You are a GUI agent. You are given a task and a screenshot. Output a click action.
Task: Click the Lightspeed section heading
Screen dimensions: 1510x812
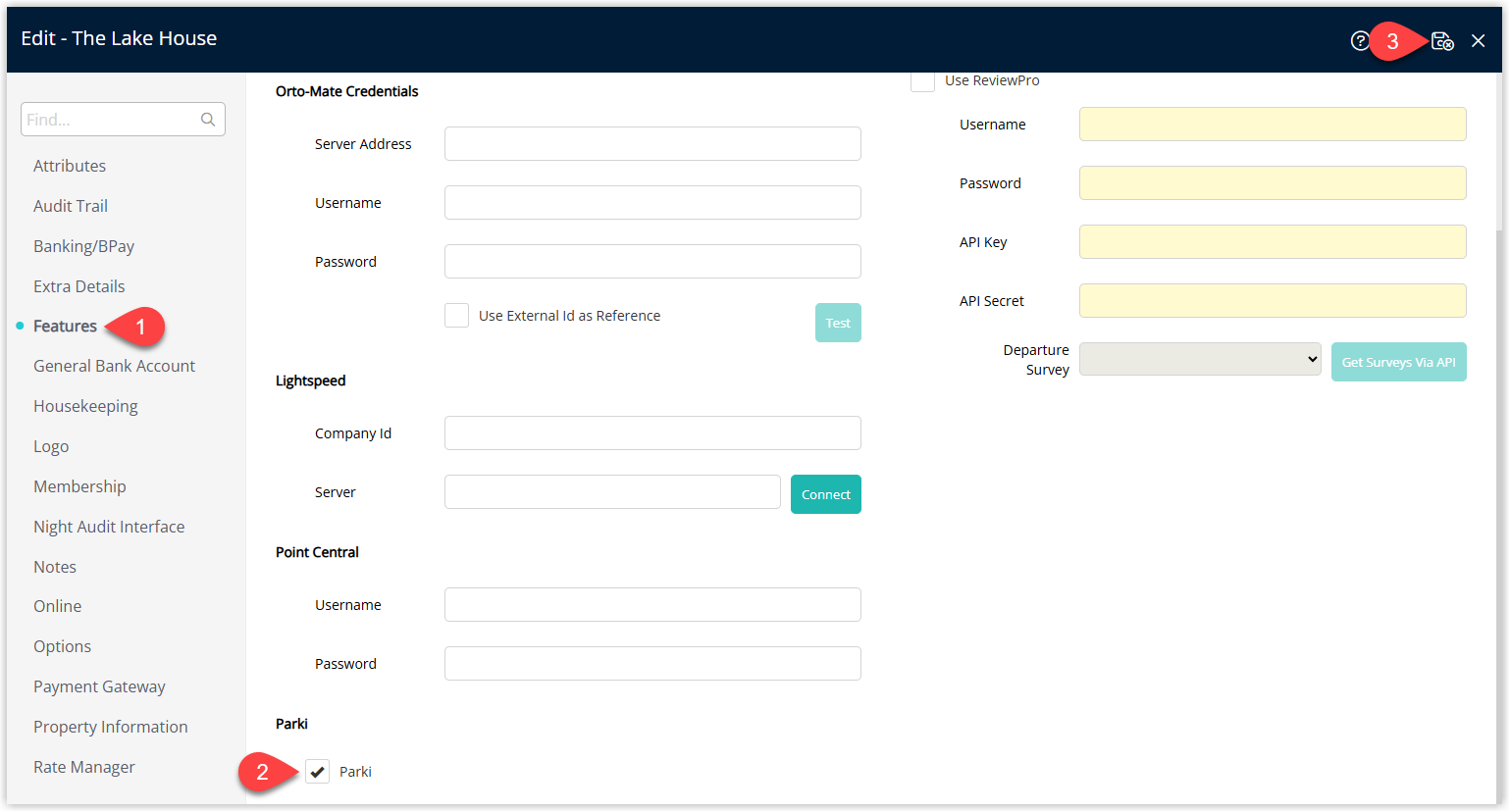click(x=310, y=381)
